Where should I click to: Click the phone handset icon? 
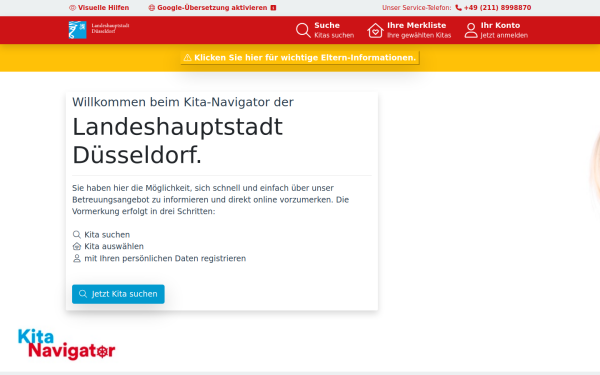click(x=458, y=8)
